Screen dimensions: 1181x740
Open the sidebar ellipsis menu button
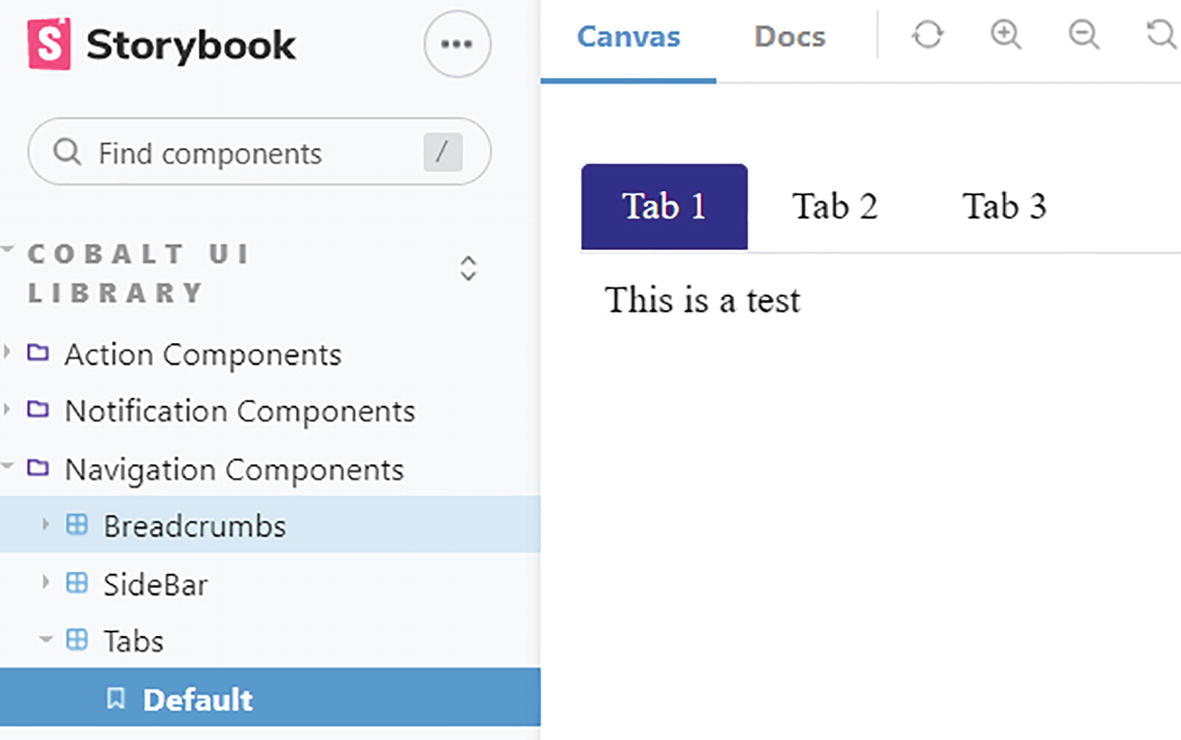457,44
